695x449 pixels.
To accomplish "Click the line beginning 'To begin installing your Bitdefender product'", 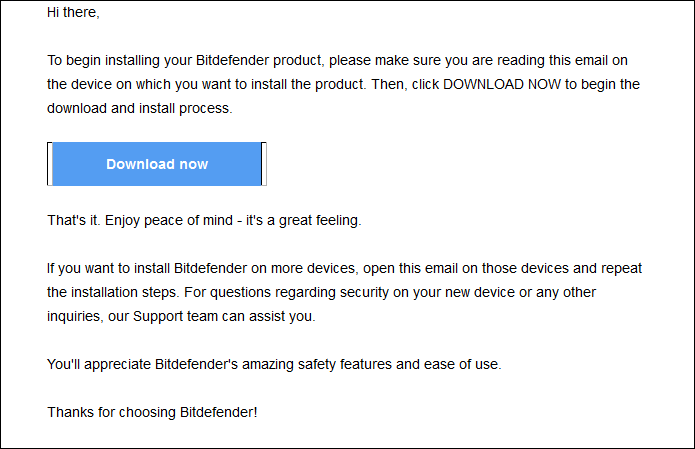I will 337,60.
